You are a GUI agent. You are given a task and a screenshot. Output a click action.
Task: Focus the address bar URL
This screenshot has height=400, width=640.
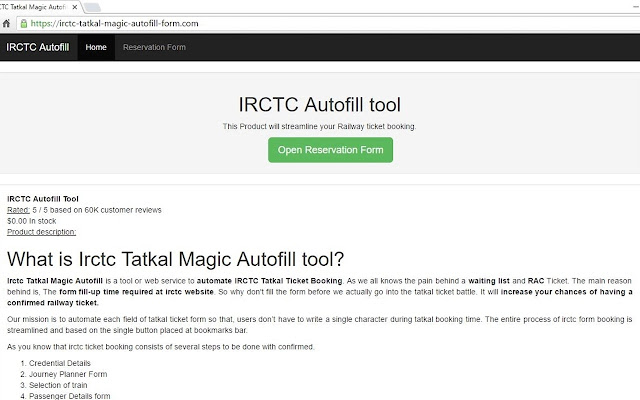click(115, 24)
